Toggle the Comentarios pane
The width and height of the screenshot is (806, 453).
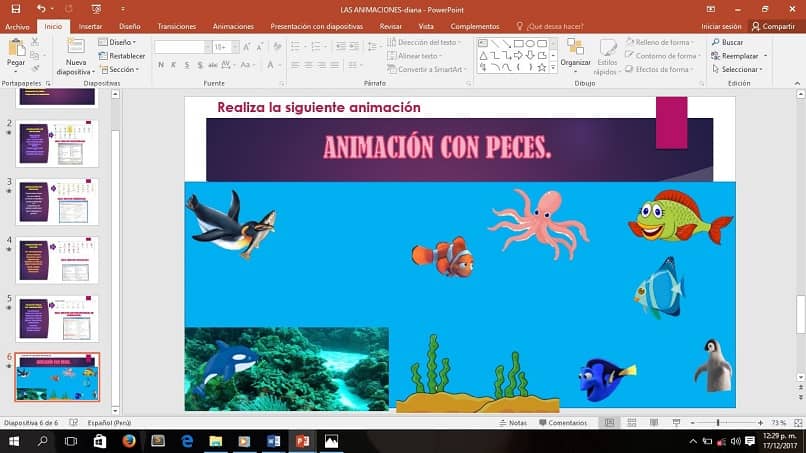tap(563, 423)
